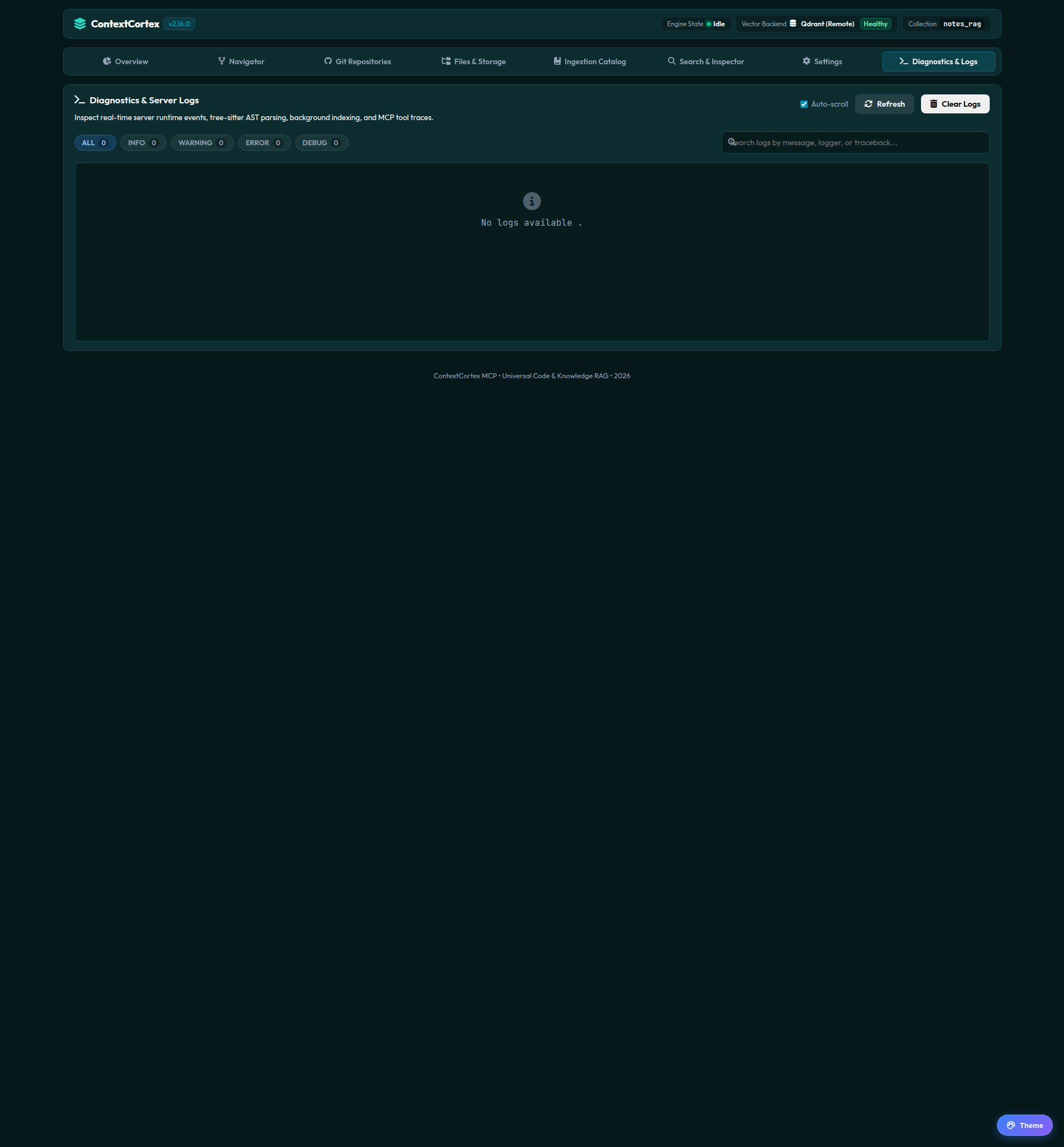Screen dimensions: 1064x1147
Task: Click the No logs available message
Action: click(532, 223)
